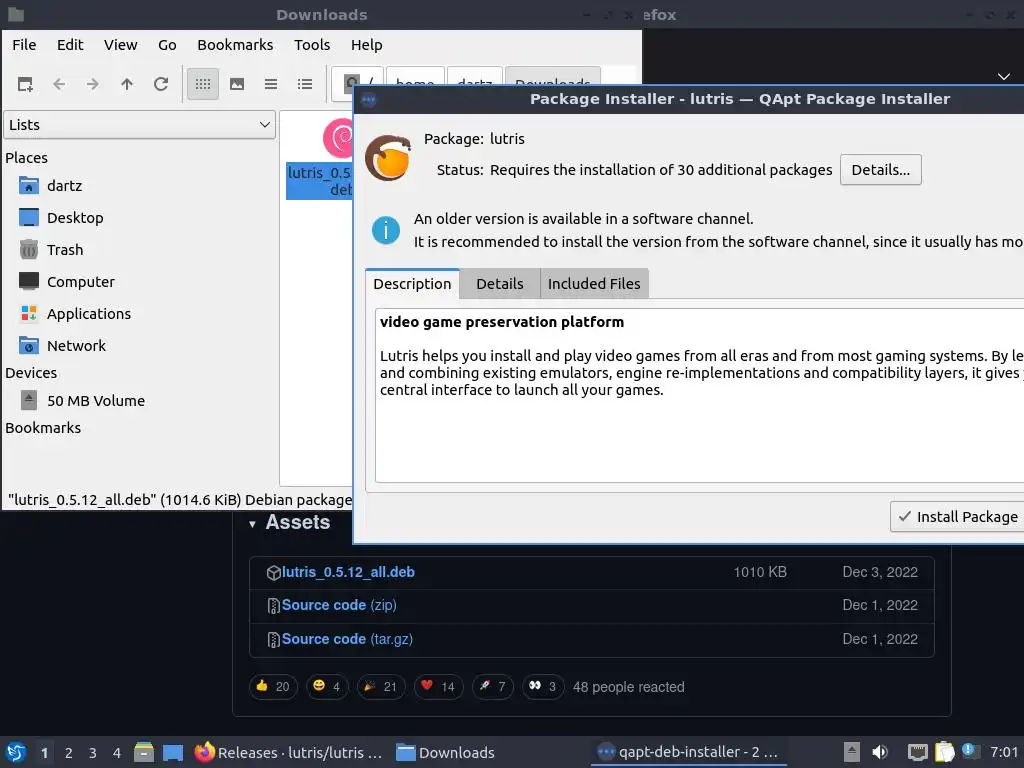
Task: Click heart reaction with 14
Action: click(438, 686)
